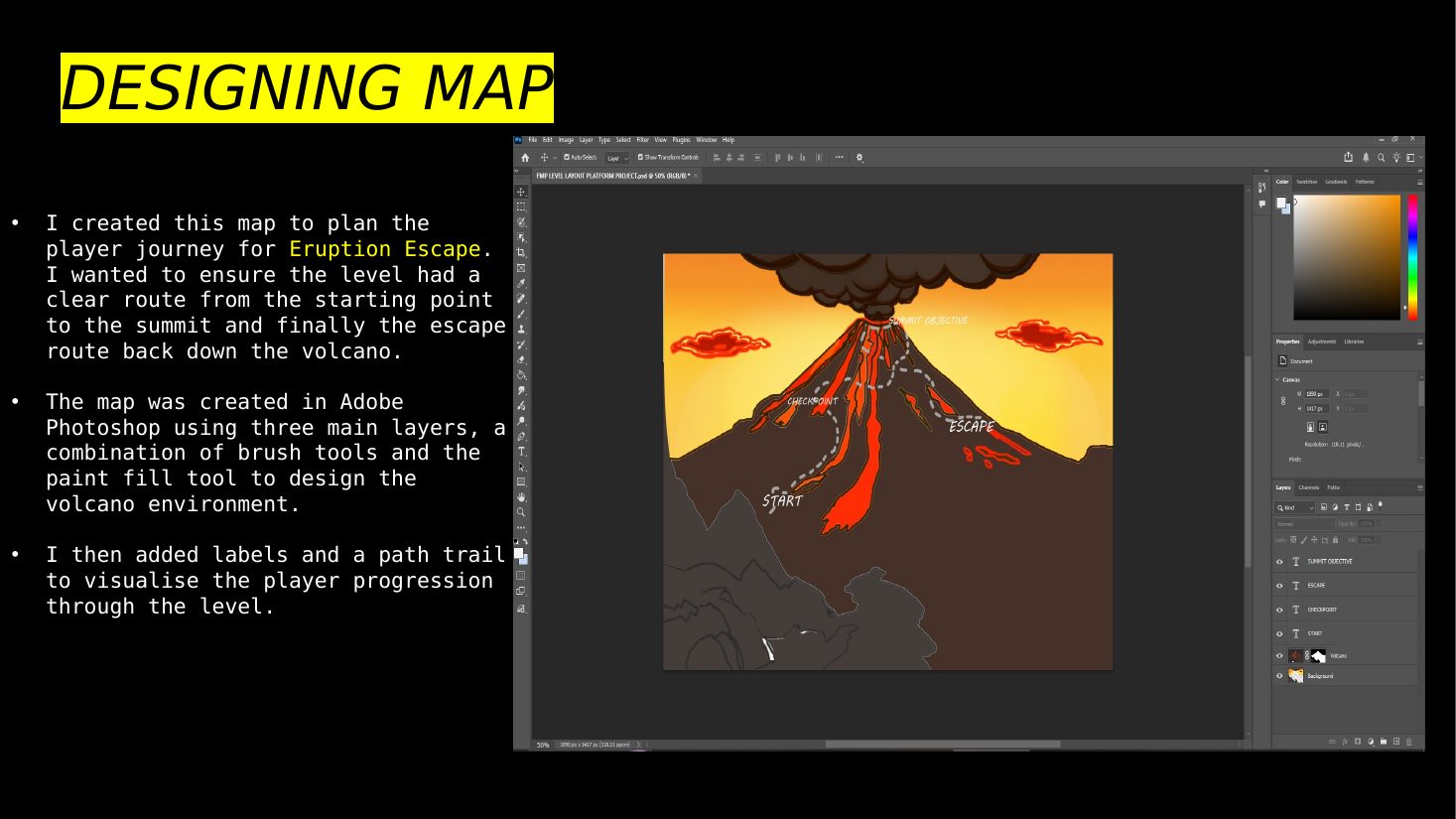Switch to the Channels tab

(1309, 487)
